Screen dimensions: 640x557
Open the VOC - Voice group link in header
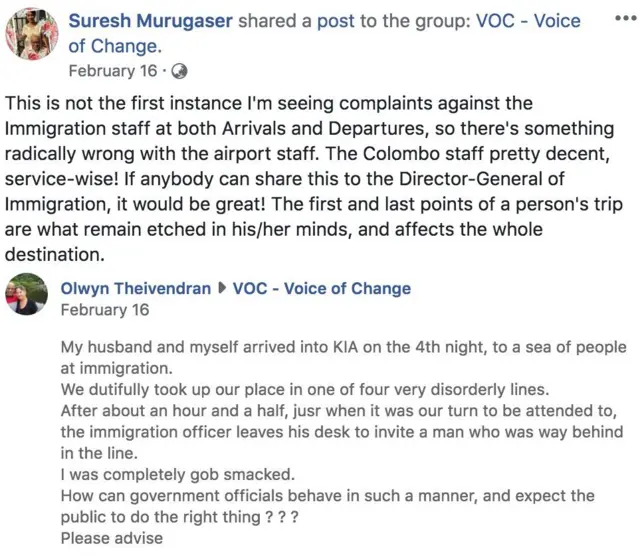pos(528,23)
